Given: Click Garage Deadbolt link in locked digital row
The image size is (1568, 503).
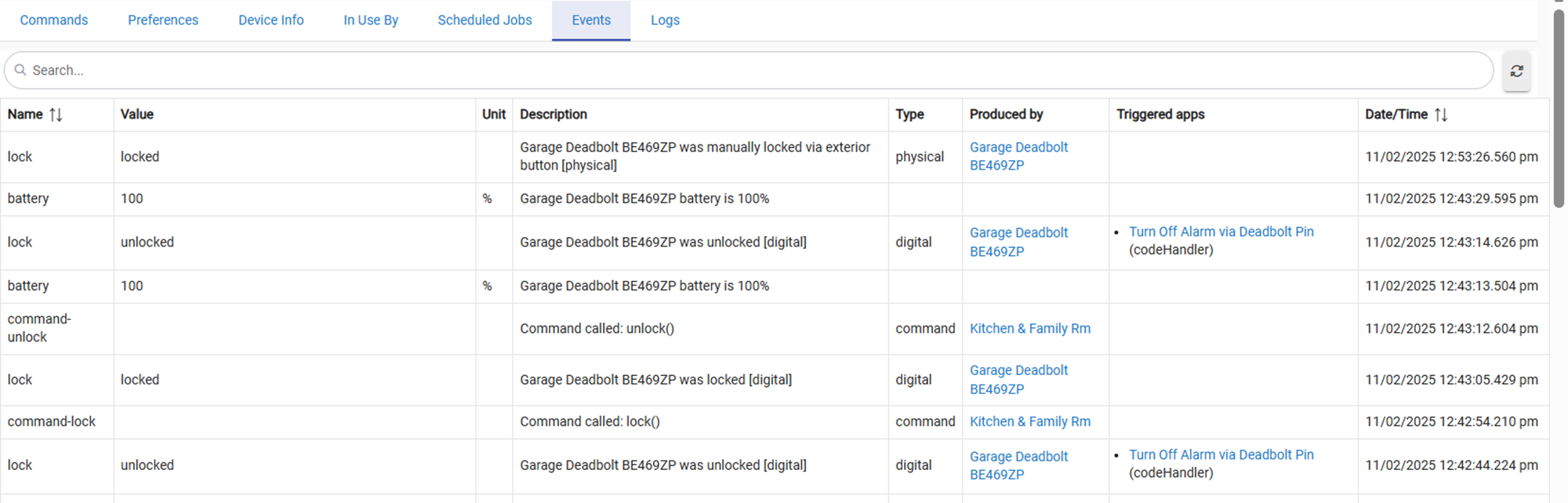Looking at the screenshot, I should pyautogui.click(x=1018, y=379).
